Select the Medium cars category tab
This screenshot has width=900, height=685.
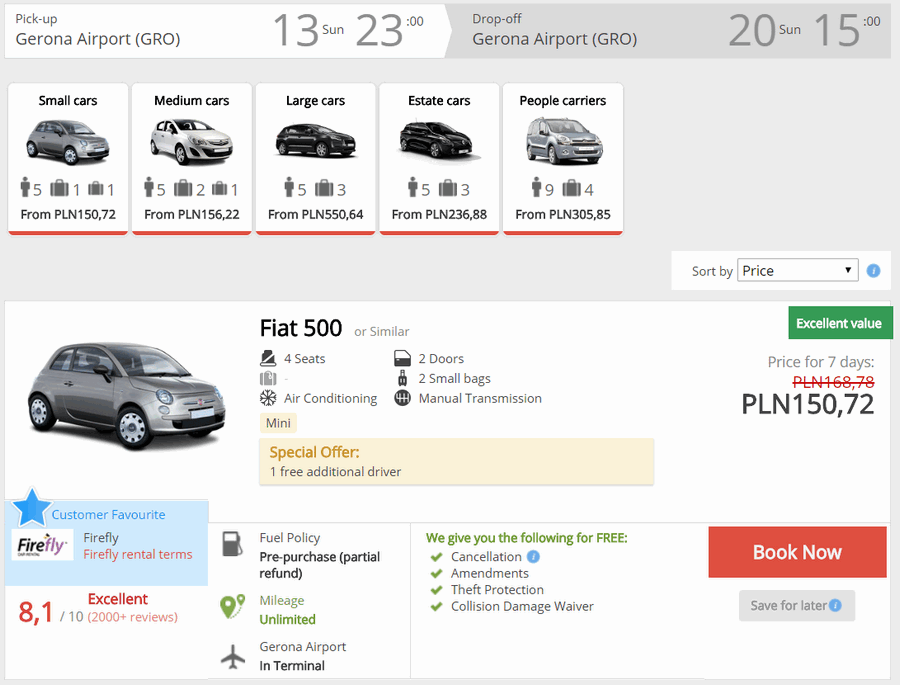(x=192, y=158)
